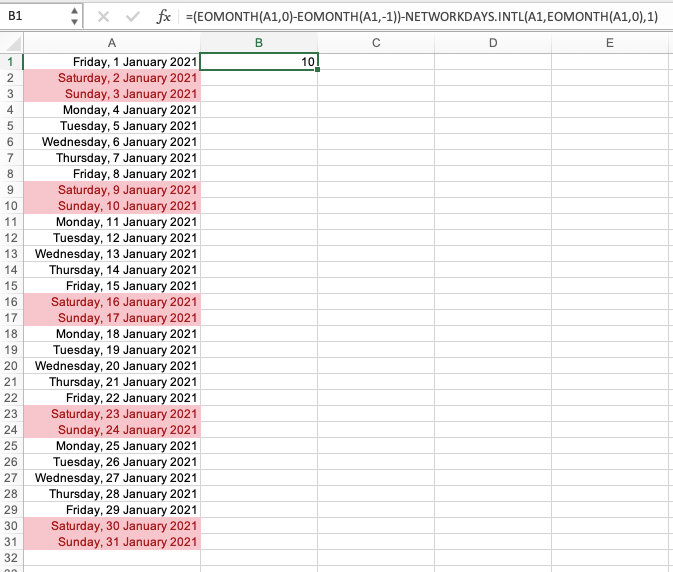Click cell 'Monday, 25 January 2021'
The height and width of the screenshot is (572, 673).
[112, 446]
